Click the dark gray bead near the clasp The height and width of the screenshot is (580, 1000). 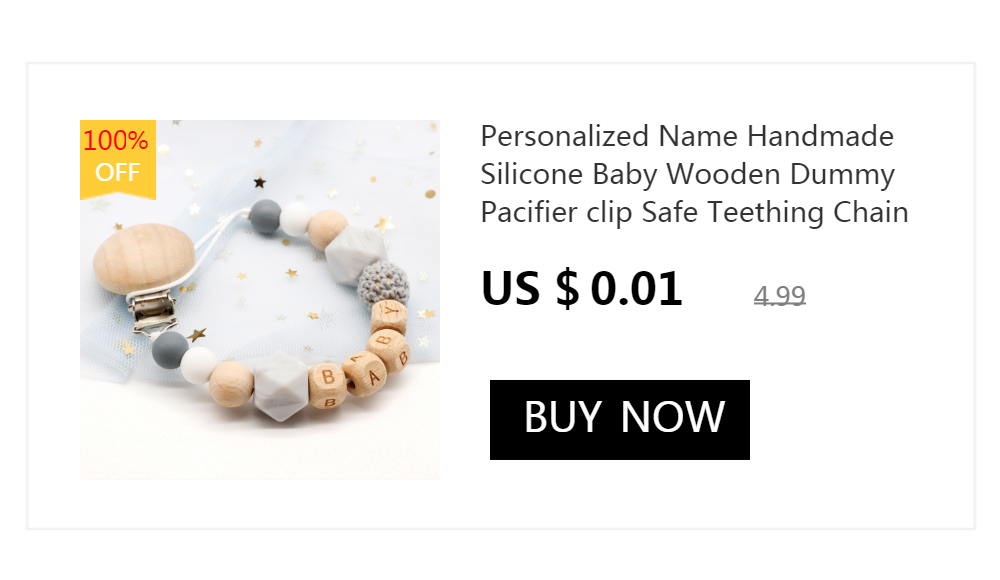[170, 350]
